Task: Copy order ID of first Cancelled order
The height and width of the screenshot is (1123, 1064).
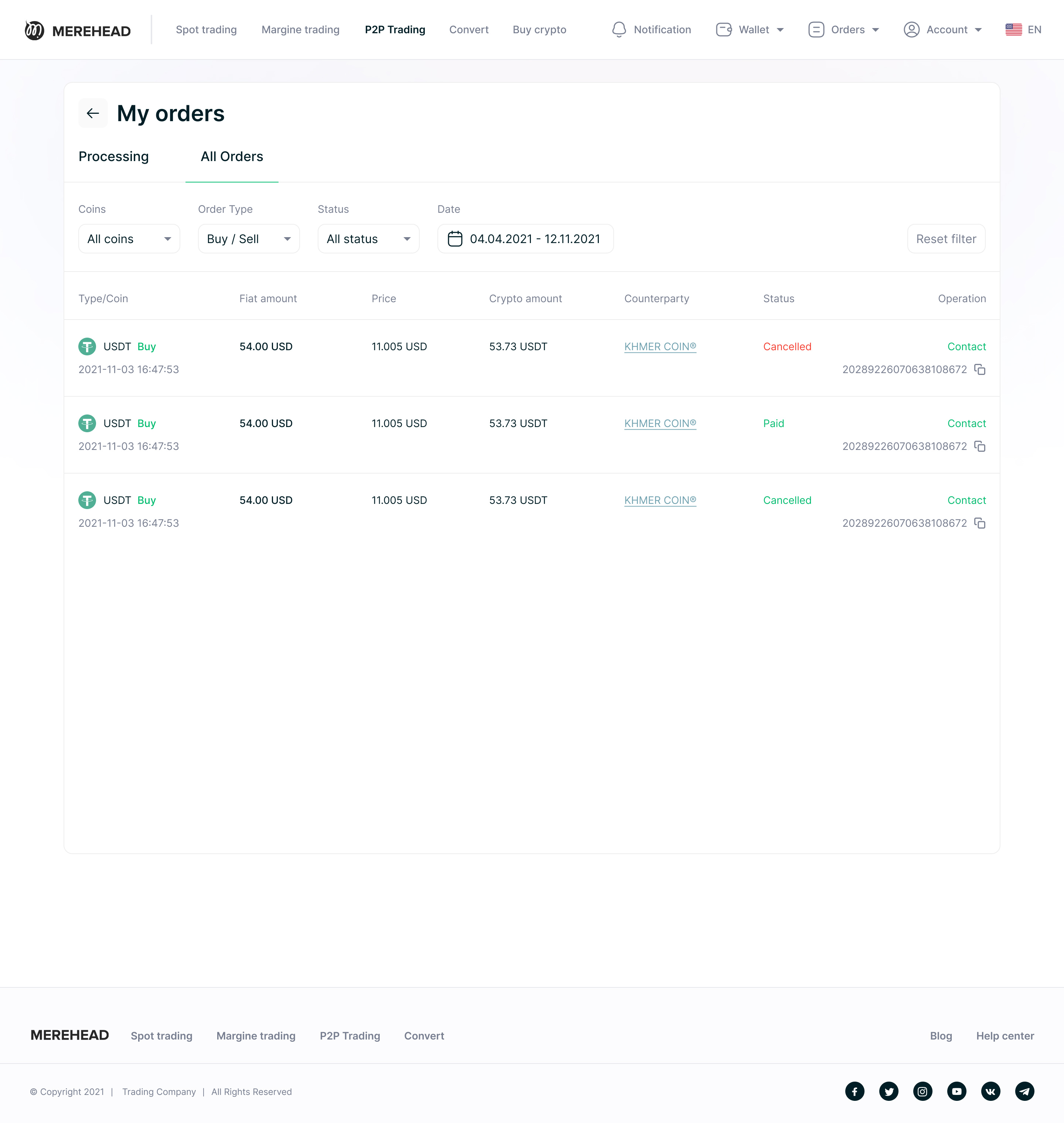Action: coord(979,370)
